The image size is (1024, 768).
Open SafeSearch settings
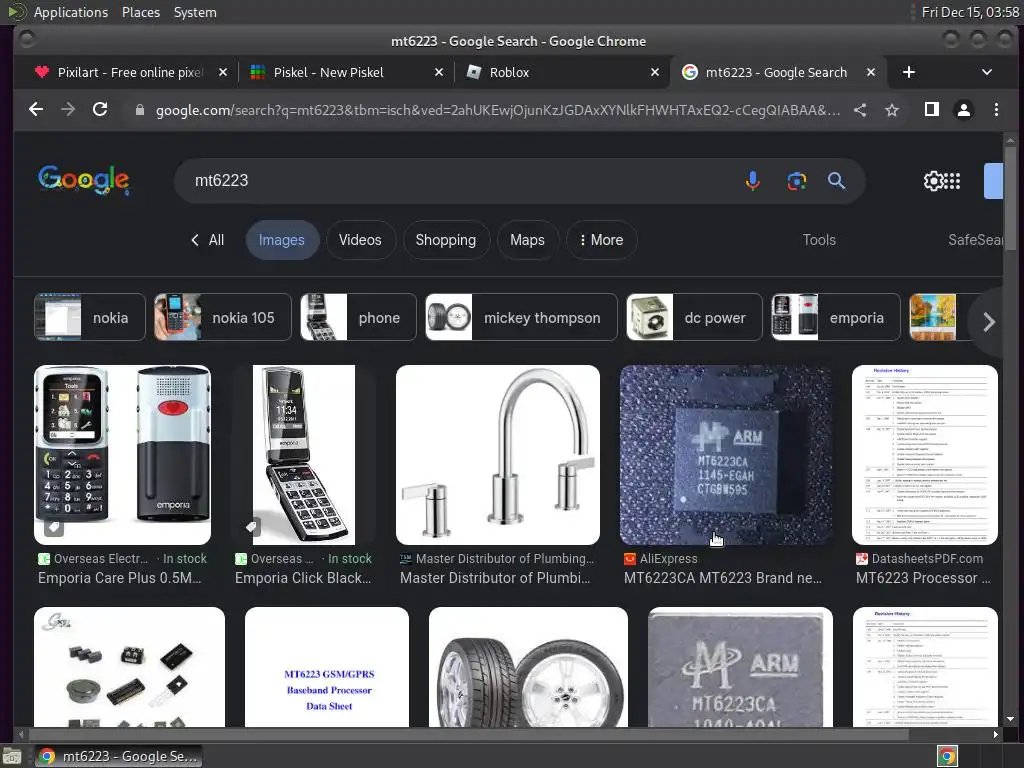975,240
